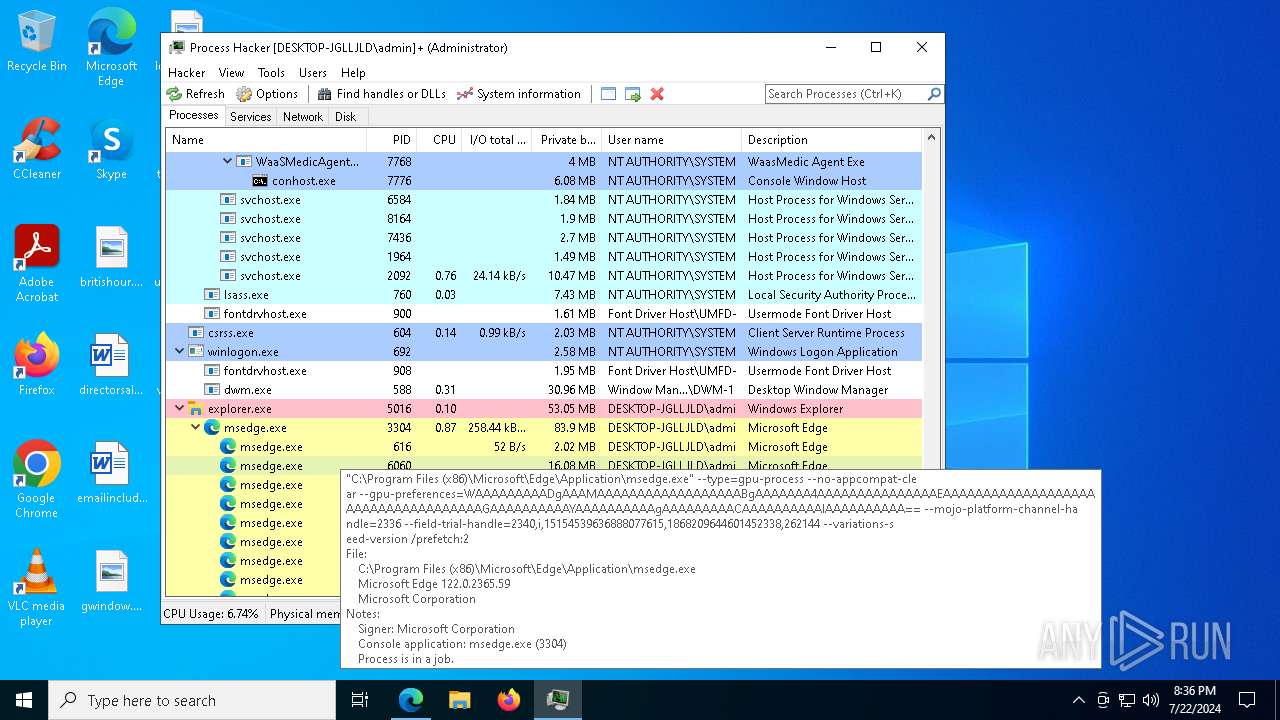Select svchost.exe with PID 6584

(544, 200)
